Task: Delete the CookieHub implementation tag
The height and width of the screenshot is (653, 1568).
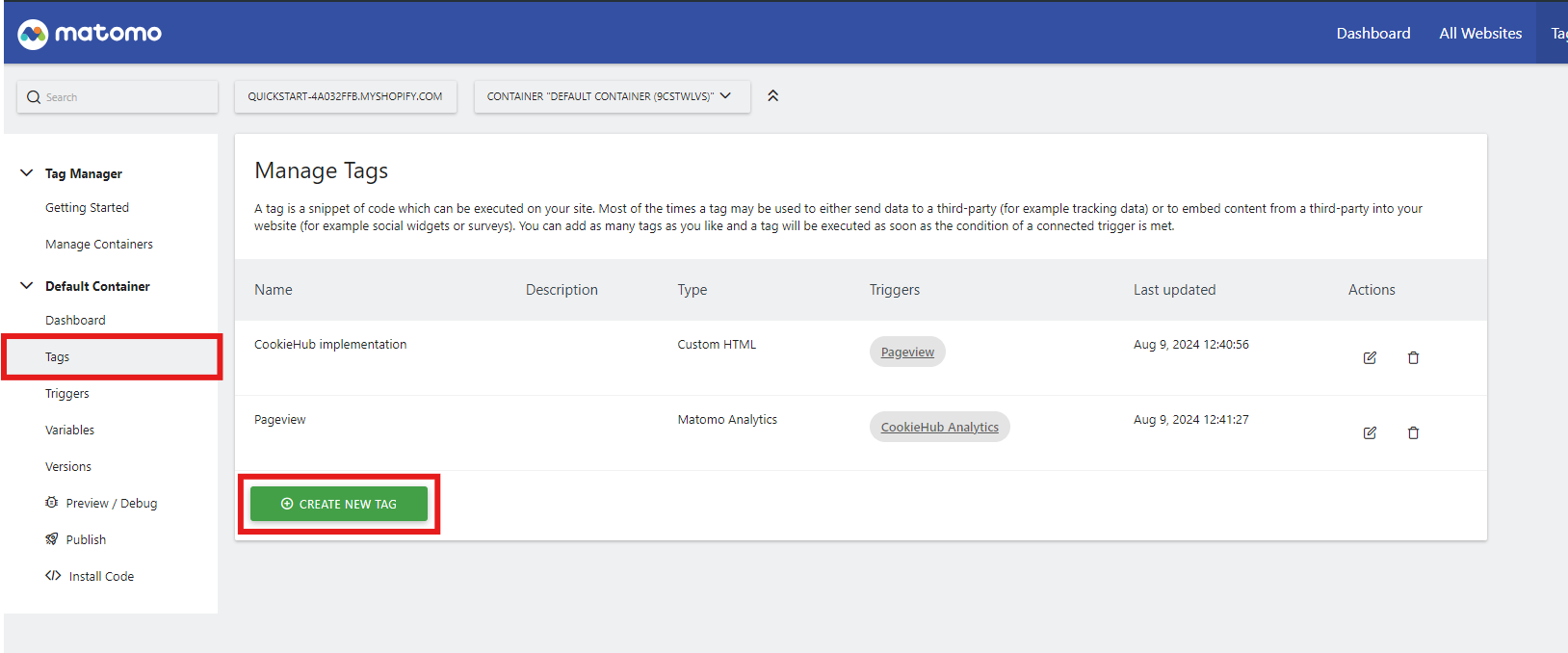Action: click(1413, 358)
